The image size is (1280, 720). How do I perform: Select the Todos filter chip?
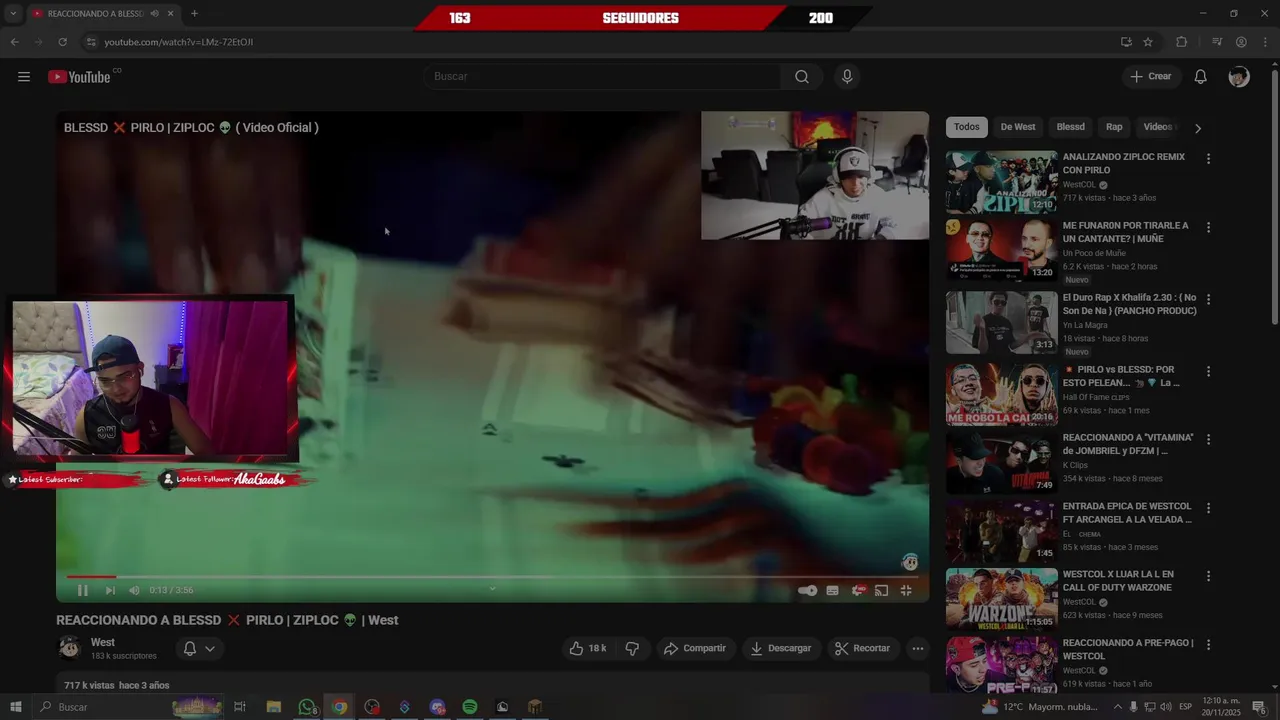967,127
